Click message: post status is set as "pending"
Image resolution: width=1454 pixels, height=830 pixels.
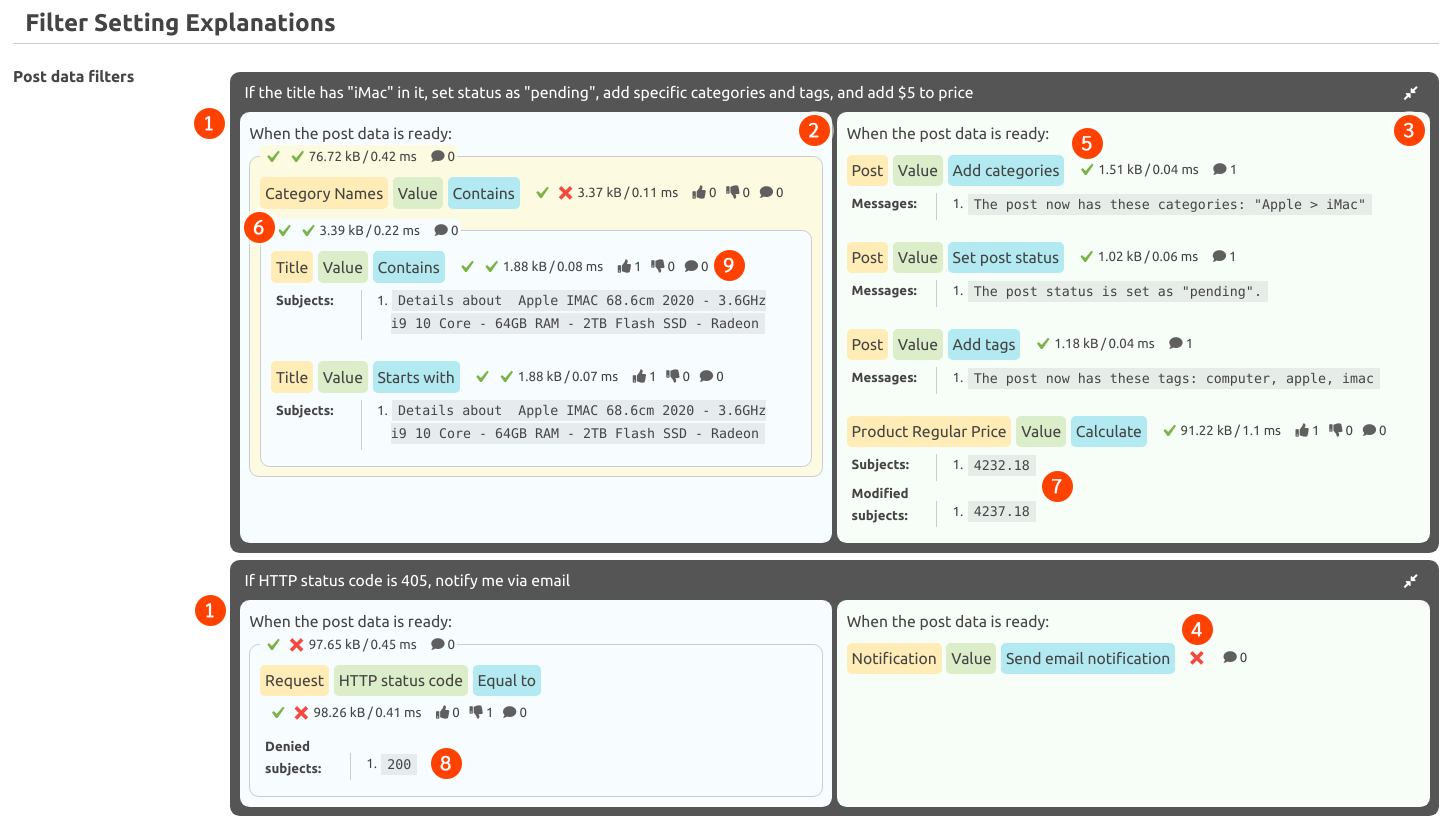point(1119,292)
